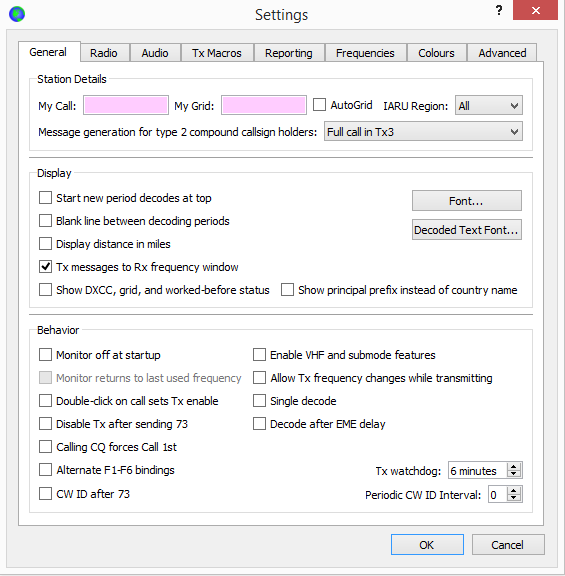This screenshot has height=576, width=565.
Task: Switch to the Radio tab
Action: (105, 53)
